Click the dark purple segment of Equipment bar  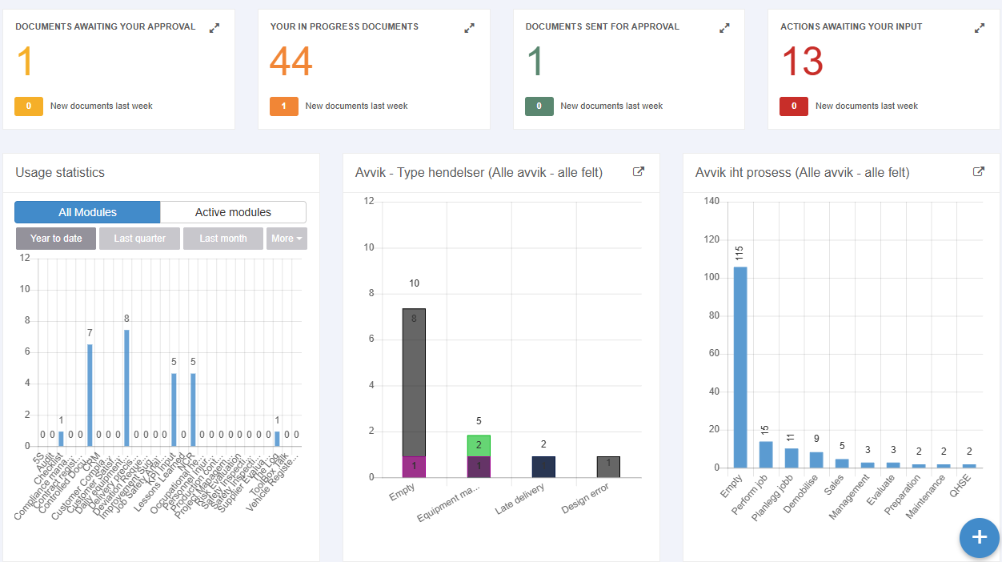479,467
